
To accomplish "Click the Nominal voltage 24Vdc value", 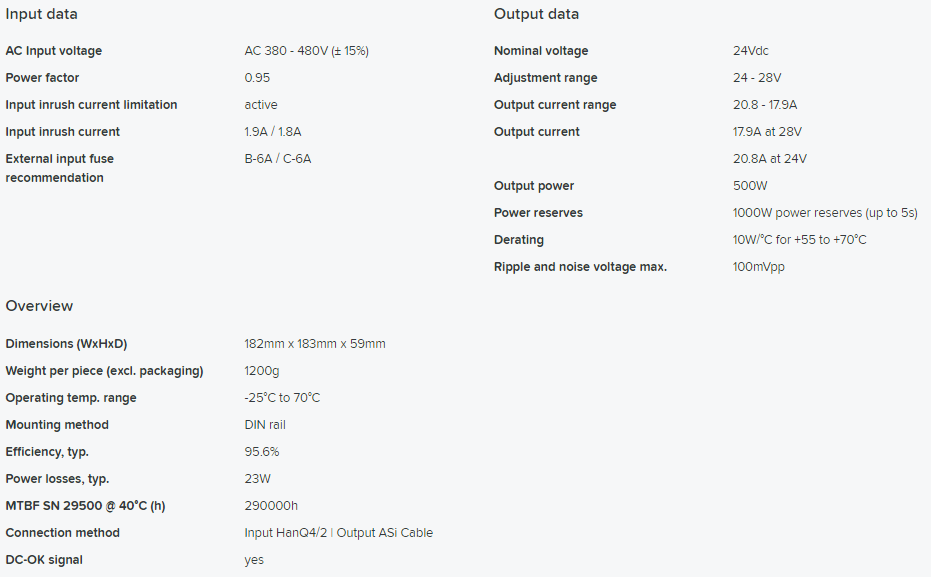I will tap(750, 51).
